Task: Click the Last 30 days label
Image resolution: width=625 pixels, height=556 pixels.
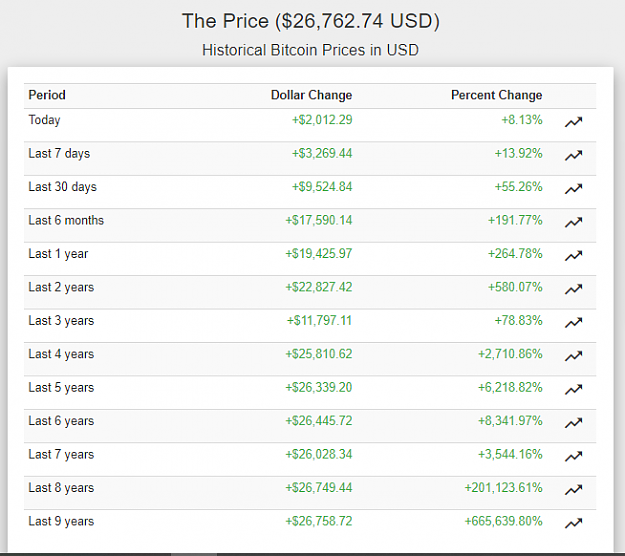Action: click(62, 187)
